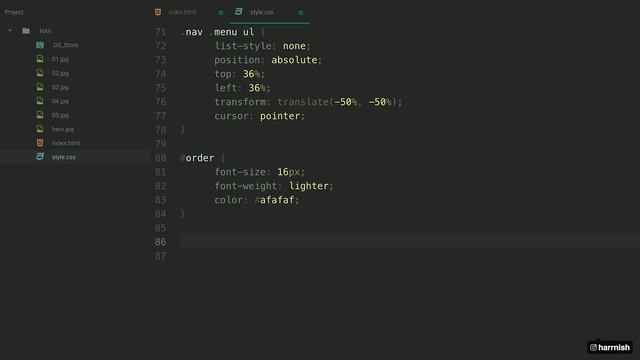640x360 pixels.
Task: Click the modified dot on index.html tab
Action: [x=221, y=13]
